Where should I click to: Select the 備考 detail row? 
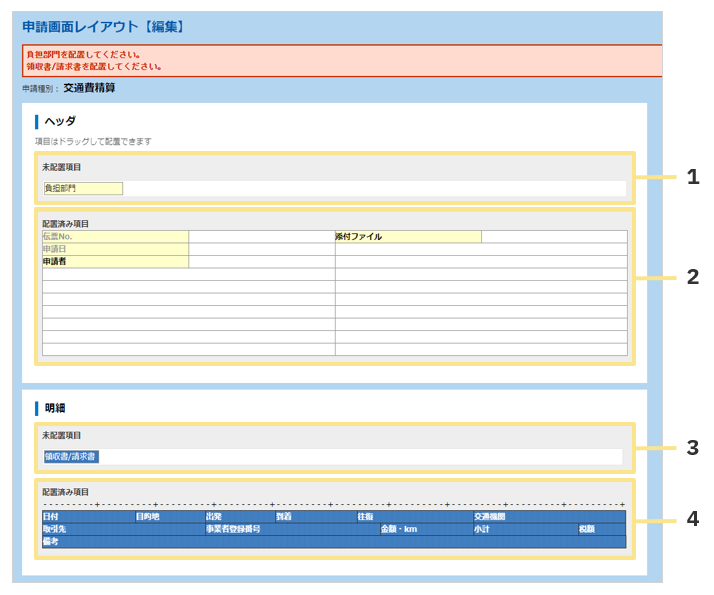pos(334,542)
